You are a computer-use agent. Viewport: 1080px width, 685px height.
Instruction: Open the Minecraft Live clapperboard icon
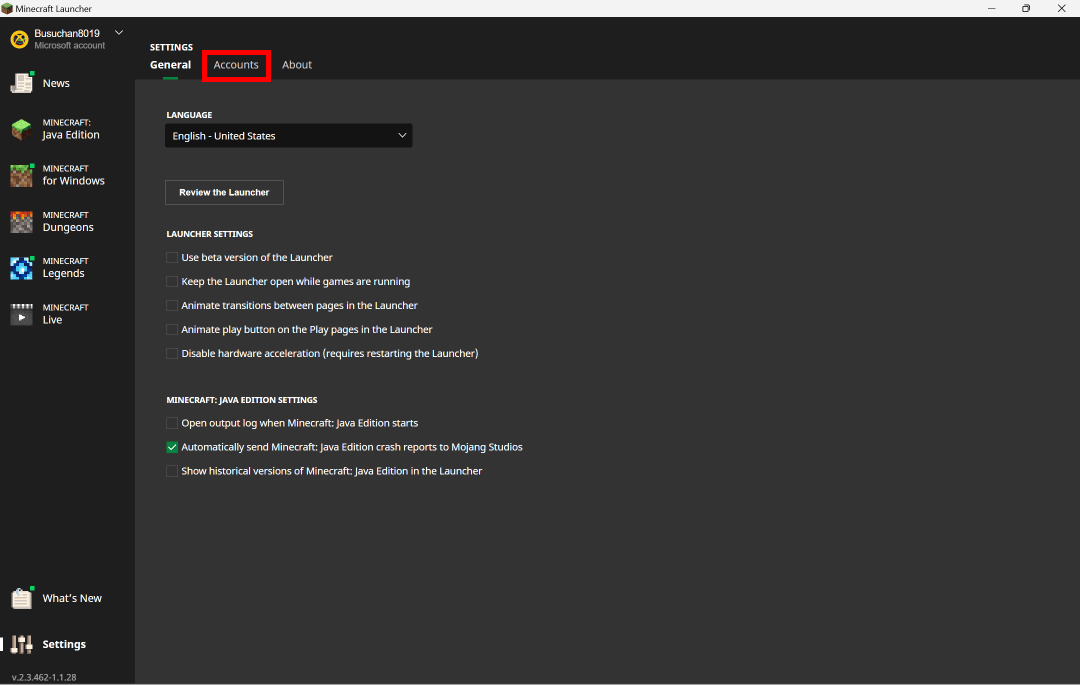(x=21, y=314)
